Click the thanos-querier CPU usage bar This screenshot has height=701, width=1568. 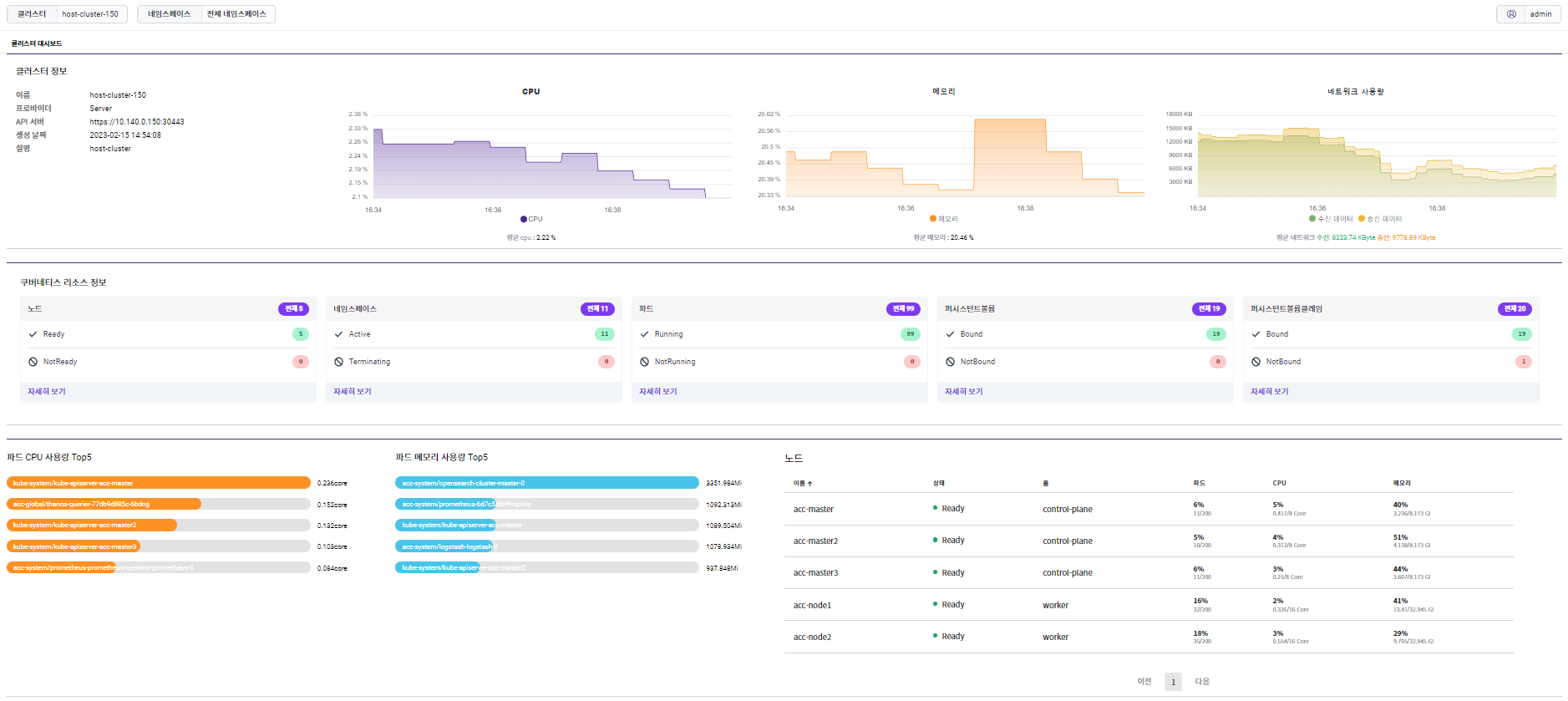(159, 504)
